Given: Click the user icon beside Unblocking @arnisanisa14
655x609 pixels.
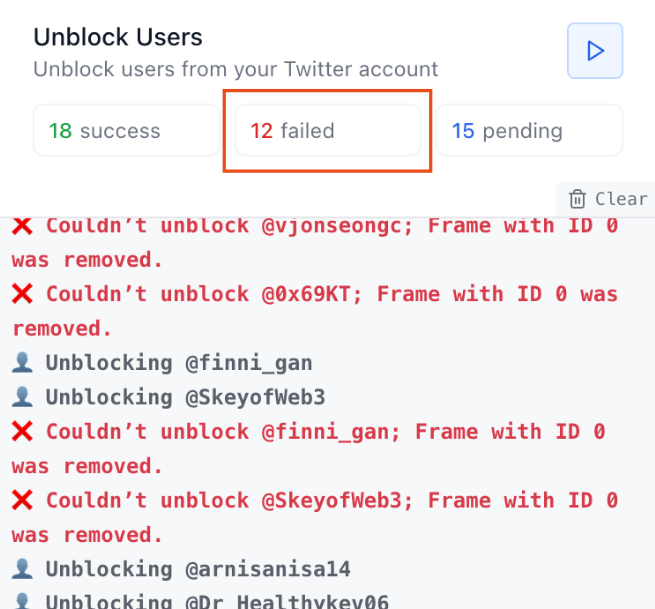Looking at the screenshot, I should point(22,569).
